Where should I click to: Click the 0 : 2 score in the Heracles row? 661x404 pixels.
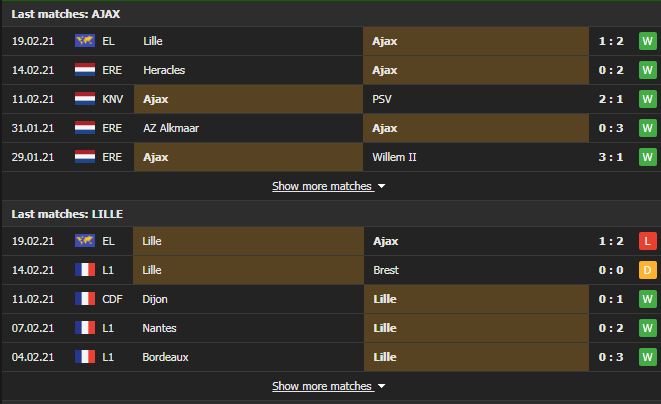point(611,70)
